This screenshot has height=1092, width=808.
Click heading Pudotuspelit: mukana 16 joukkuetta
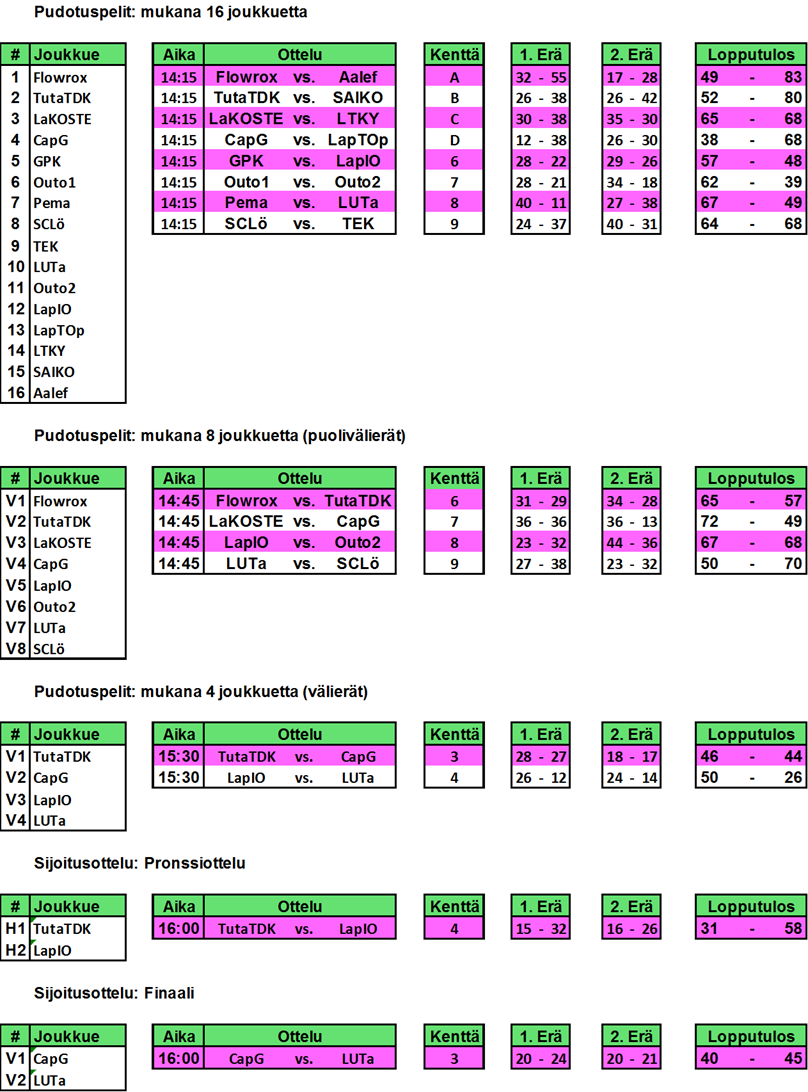pyautogui.click(x=170, y=13)
